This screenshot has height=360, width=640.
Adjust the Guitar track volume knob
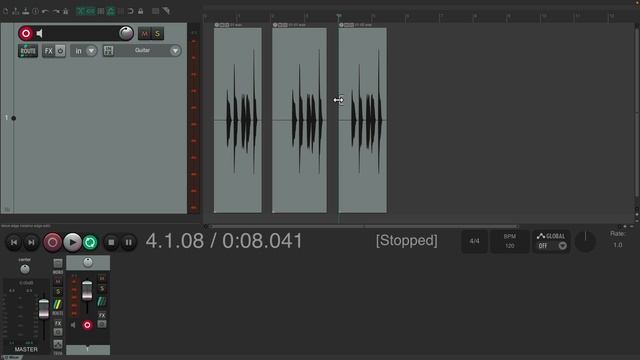point(126,33)
